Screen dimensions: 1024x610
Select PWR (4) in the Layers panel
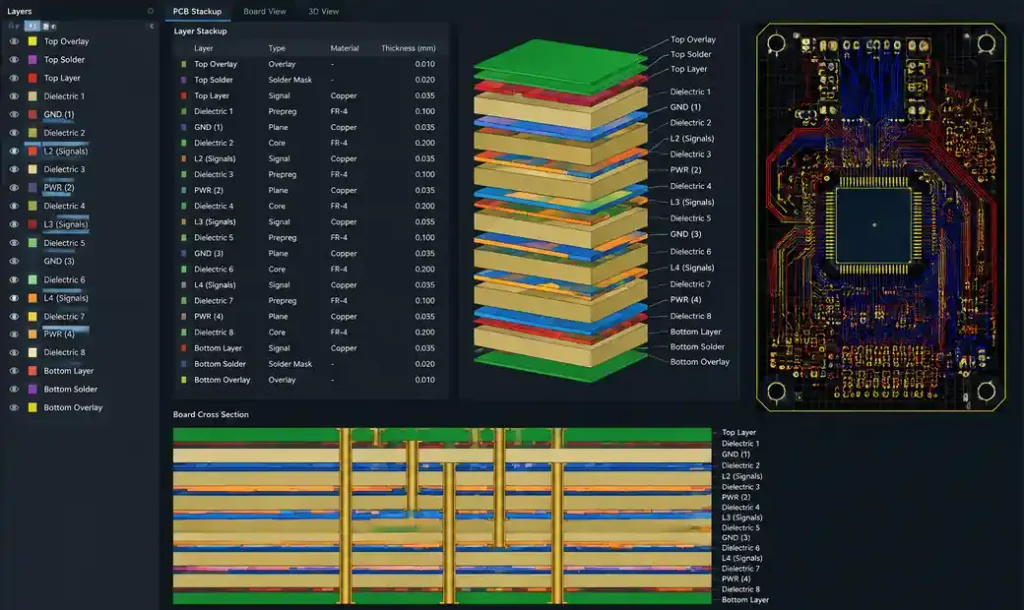[59, 334]
